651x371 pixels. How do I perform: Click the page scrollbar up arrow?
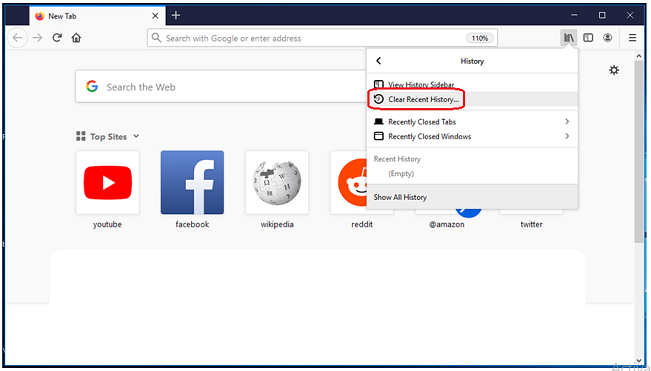[x=639, y=55]
